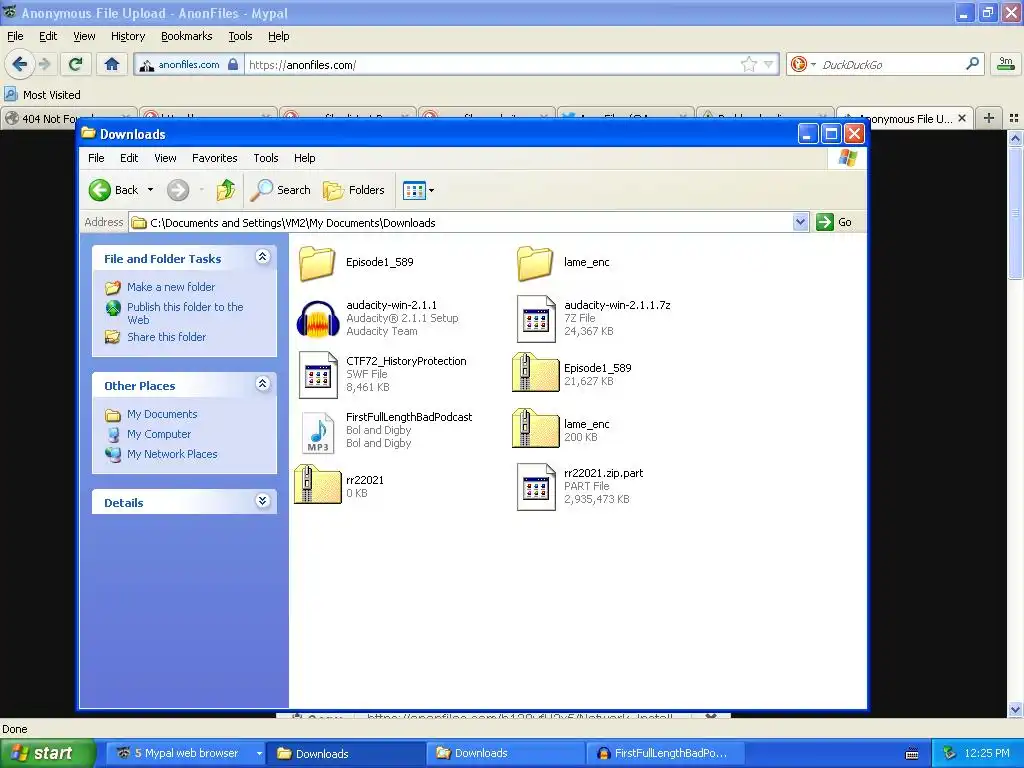1024x768 pixels.
Task: Open the browser History menu
Action: [128, 36]
